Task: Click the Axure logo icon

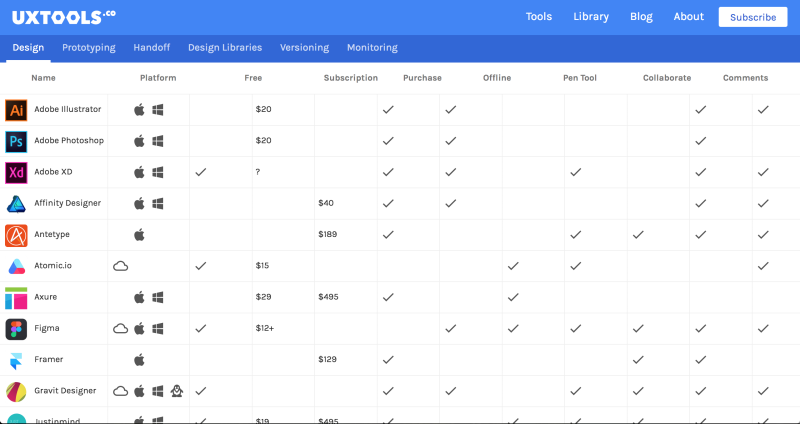Action: [16, 298]
